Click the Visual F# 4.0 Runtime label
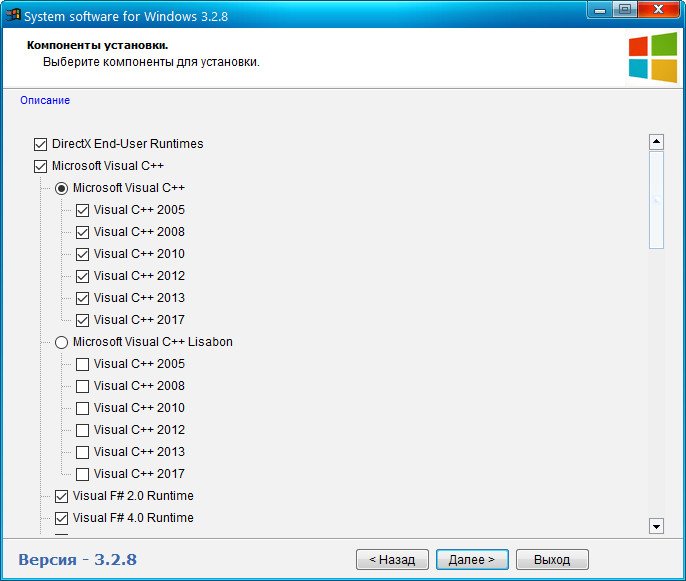686x581 pixels. pos(133,518)
